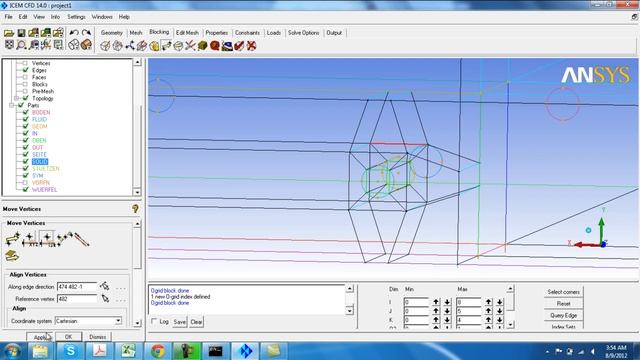Click the Reference vertex input field
Image resolution: width=640 pixels, height=360 pixels.
(77, 299)
